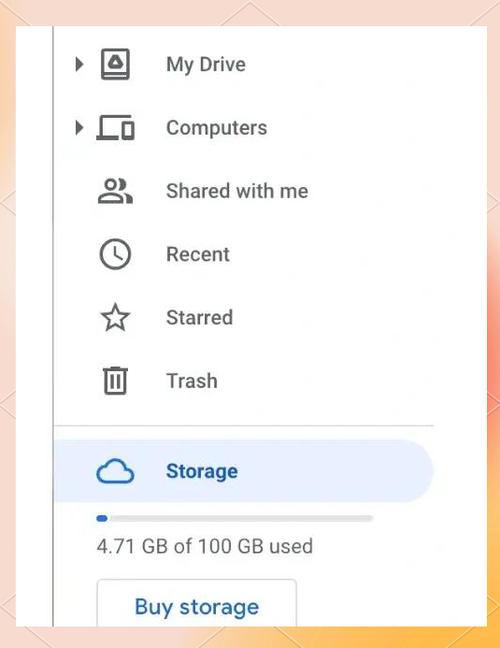Click the blue filled portion of storage bar

pos(102,518)
